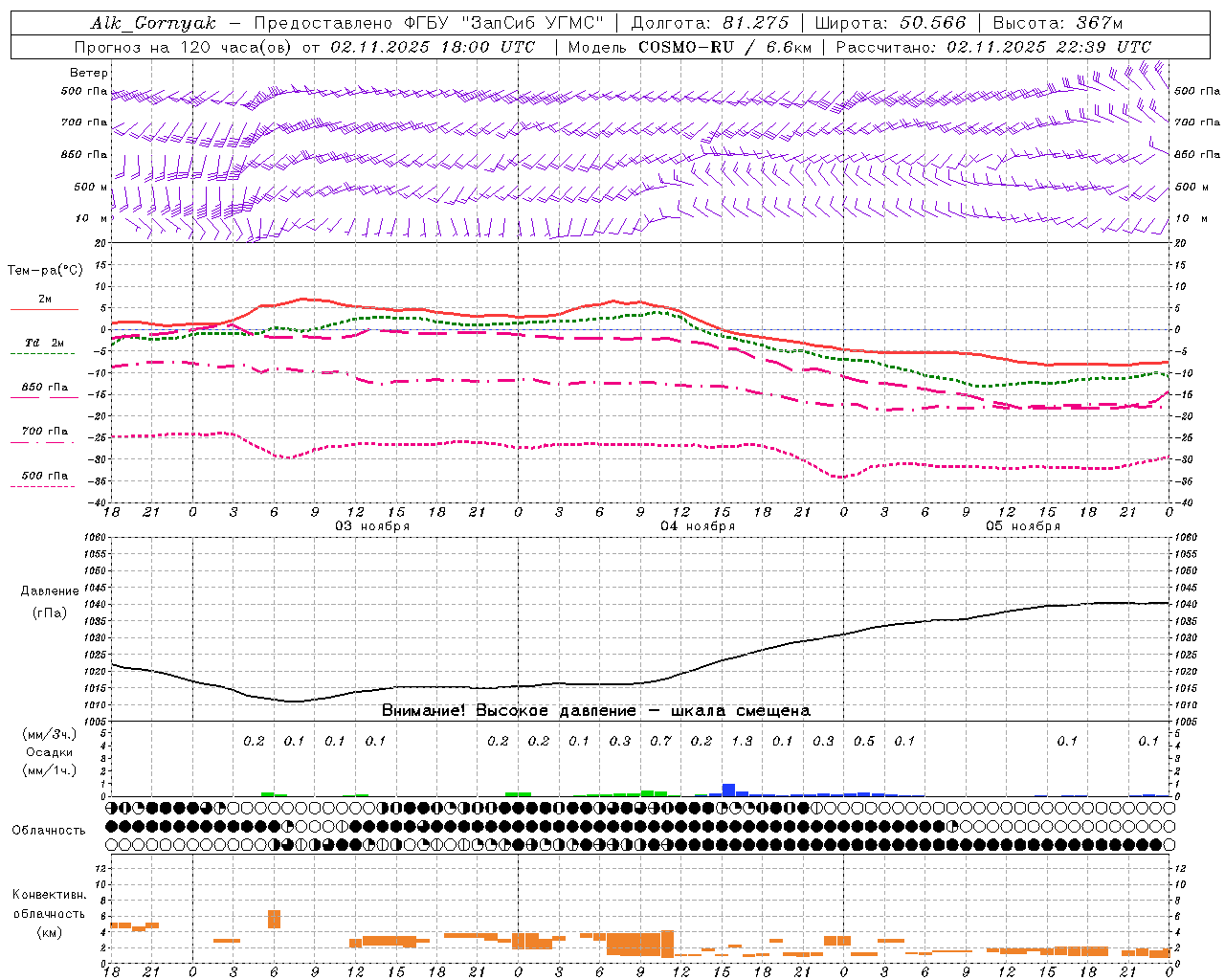This screenshot has height=980, width=1225.
Task: Click the Широта: 50.566 value
Action: coord(890,23)
